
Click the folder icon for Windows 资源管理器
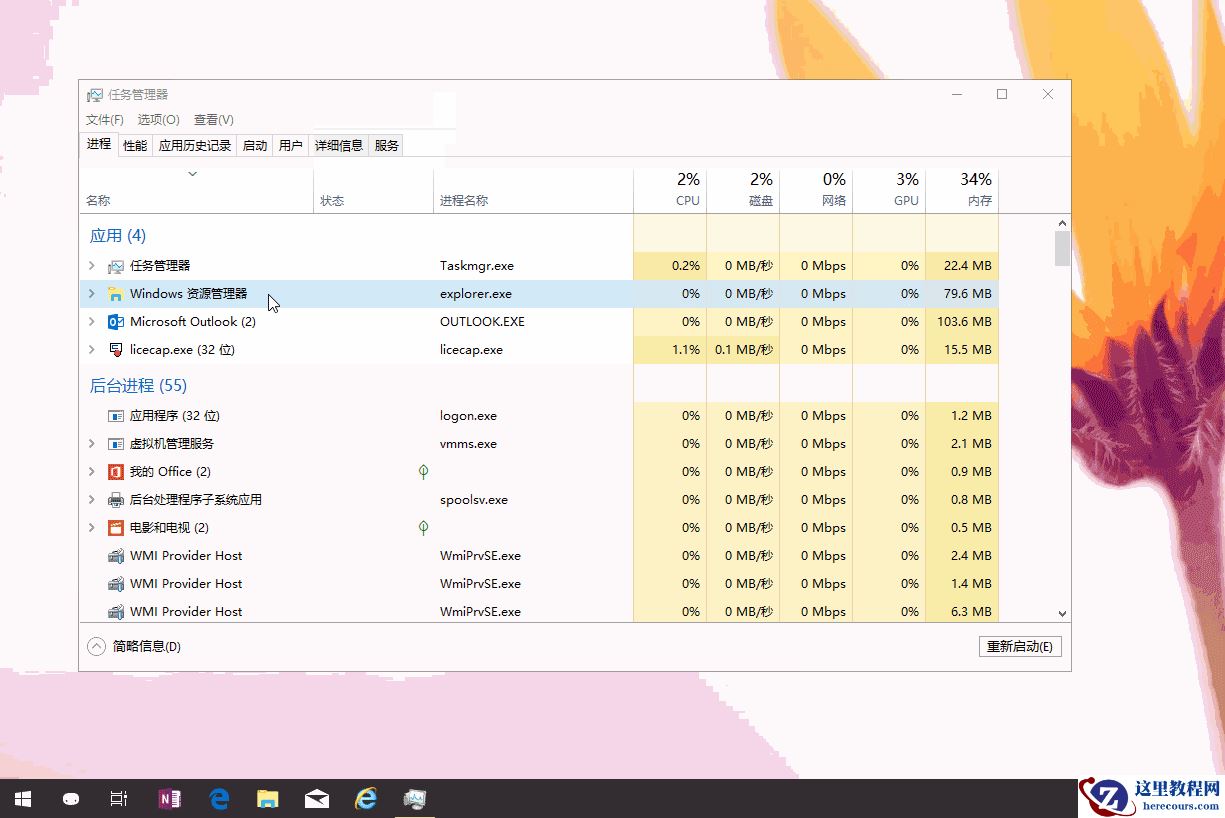[116, 293]
